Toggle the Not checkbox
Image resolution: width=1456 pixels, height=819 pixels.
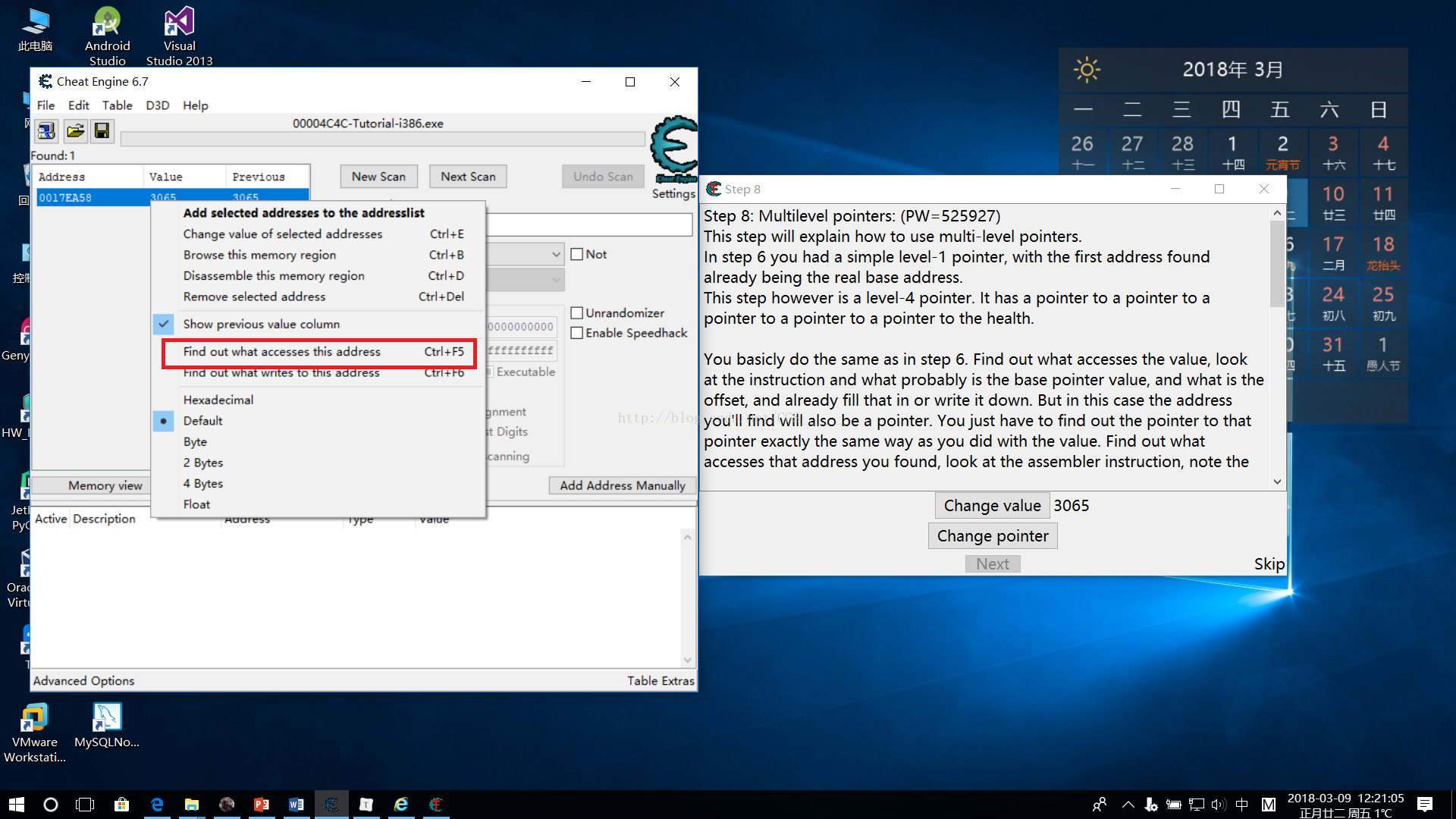pos(577,255)
